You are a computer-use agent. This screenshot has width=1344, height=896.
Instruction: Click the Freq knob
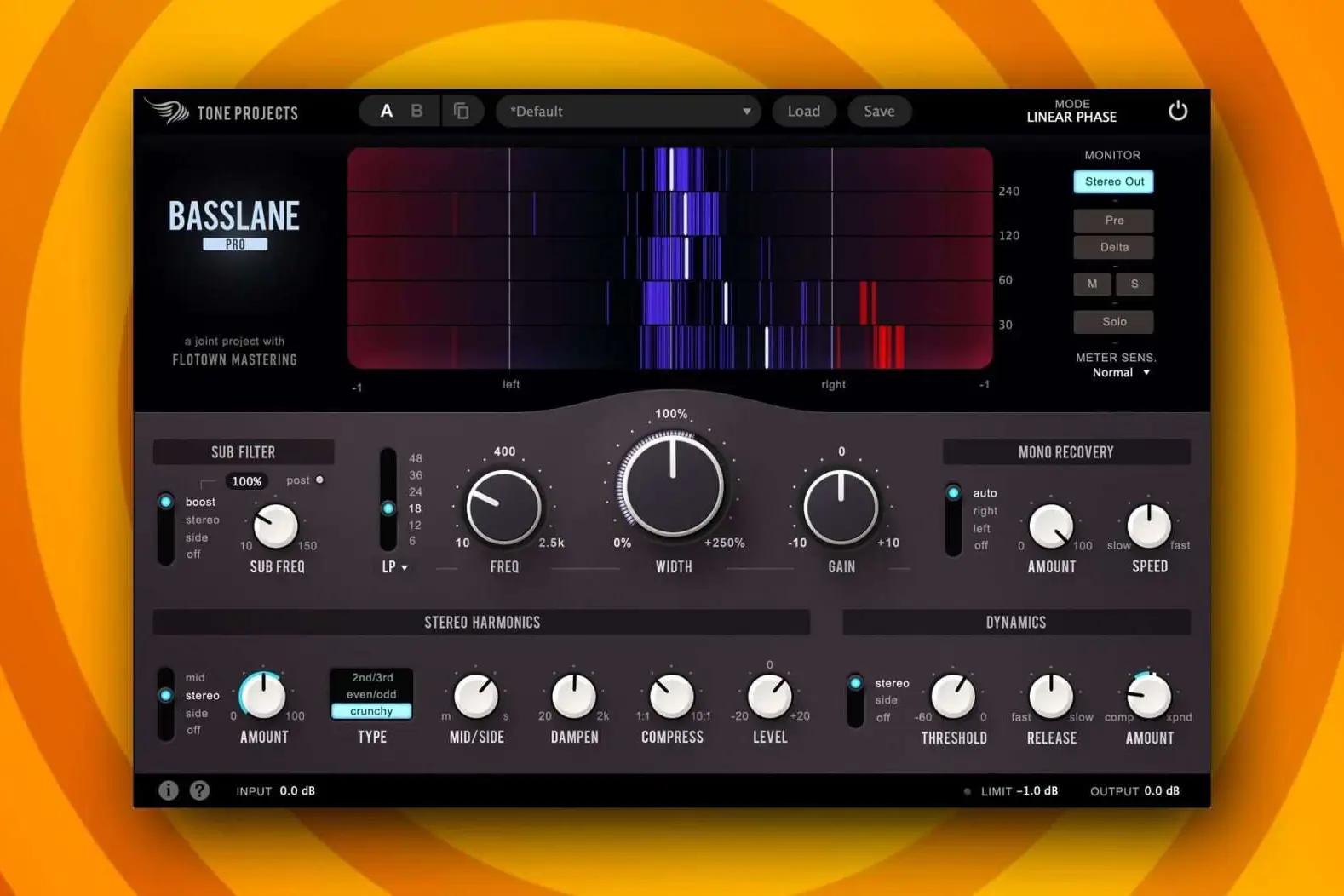coord(503,508)
